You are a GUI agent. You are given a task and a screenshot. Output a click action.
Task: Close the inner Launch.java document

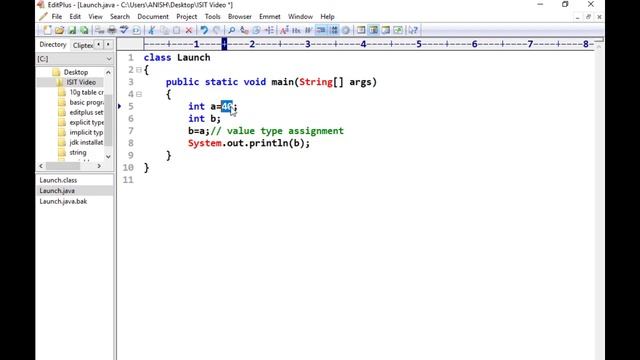599,17
